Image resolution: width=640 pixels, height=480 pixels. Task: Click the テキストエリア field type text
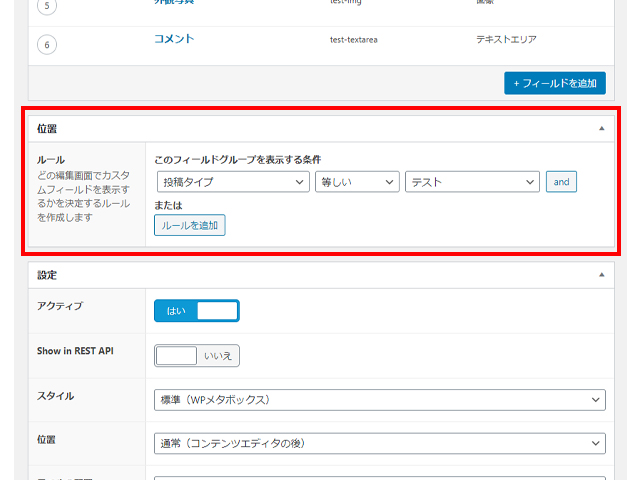506,39
